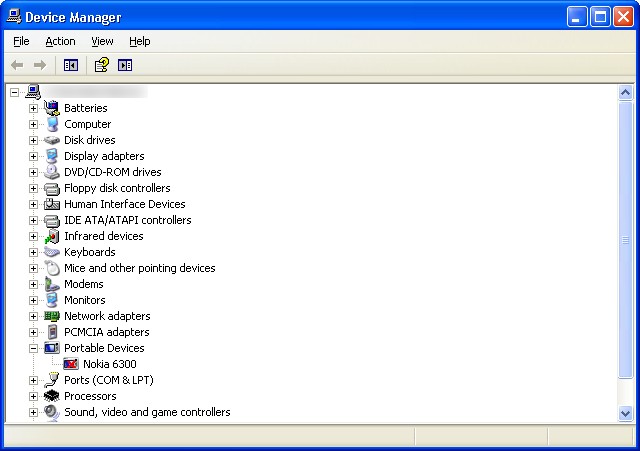Select the Nokia 6300 device entry
This screenshot has width=640, height=451.
(x=110, y=364)
